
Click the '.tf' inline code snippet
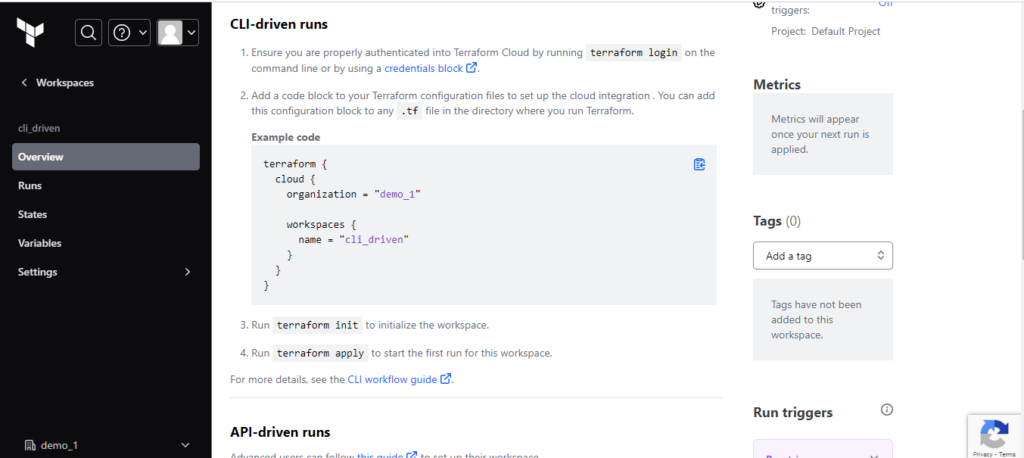point(409,111)
